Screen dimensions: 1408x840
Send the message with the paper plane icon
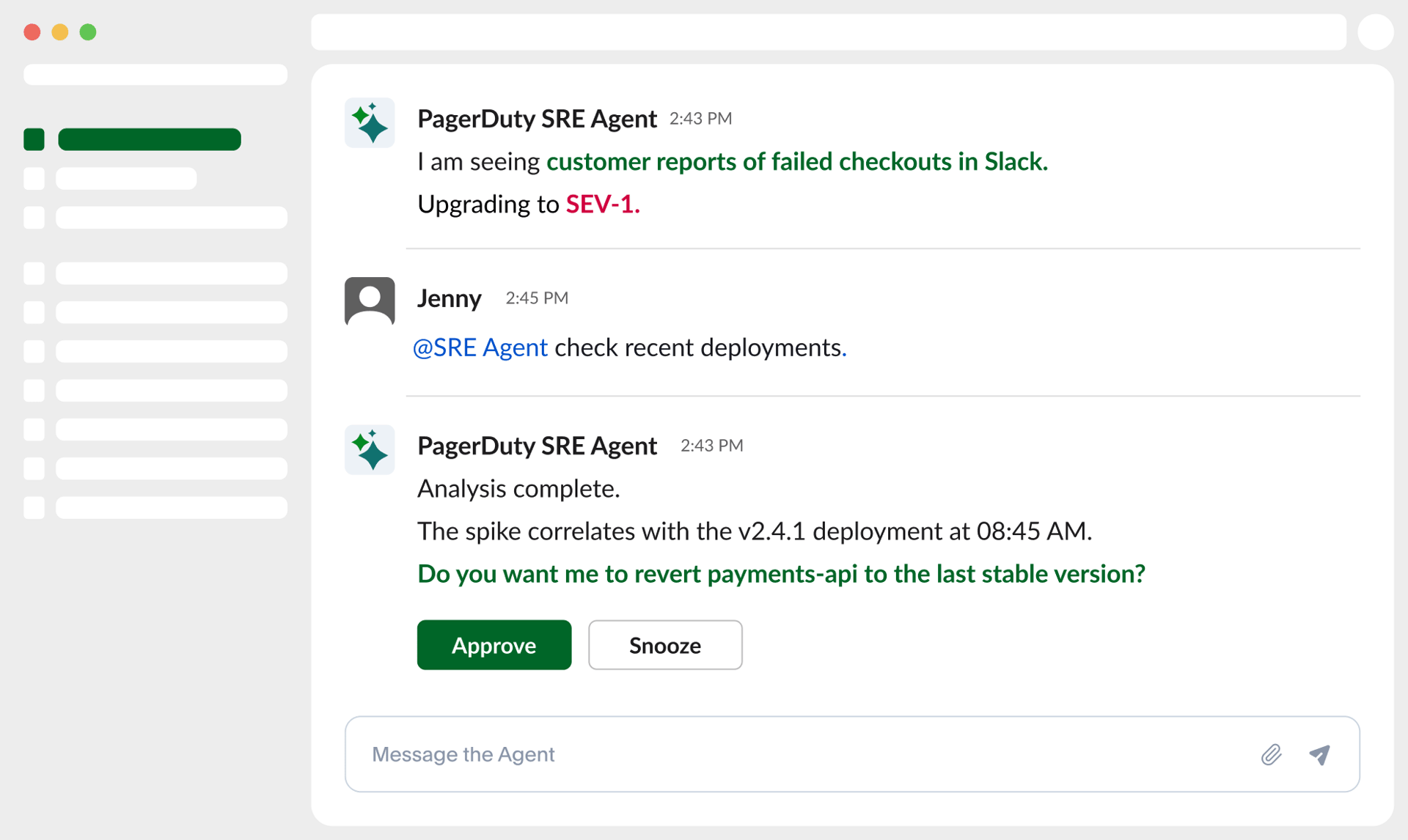pyautogui.click(x=1320, y=754)
